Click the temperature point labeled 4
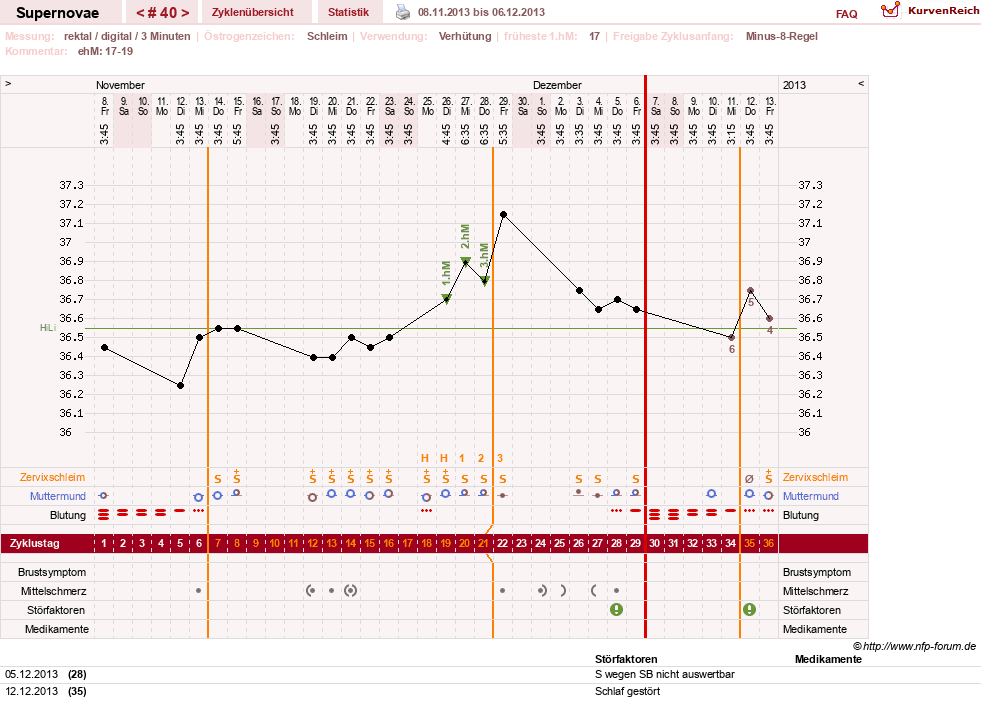Screen dimensions: 981x718 (770, 319)
